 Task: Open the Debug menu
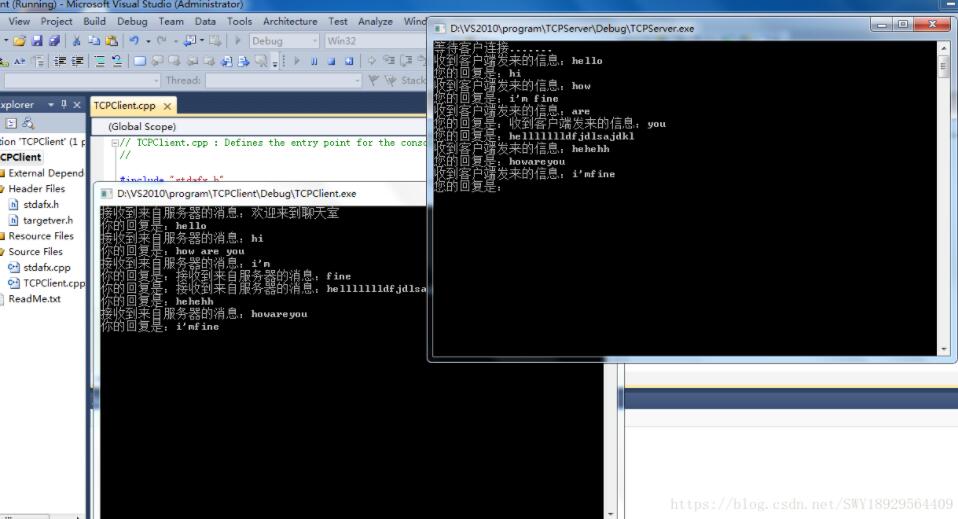(x=132, y=21)
